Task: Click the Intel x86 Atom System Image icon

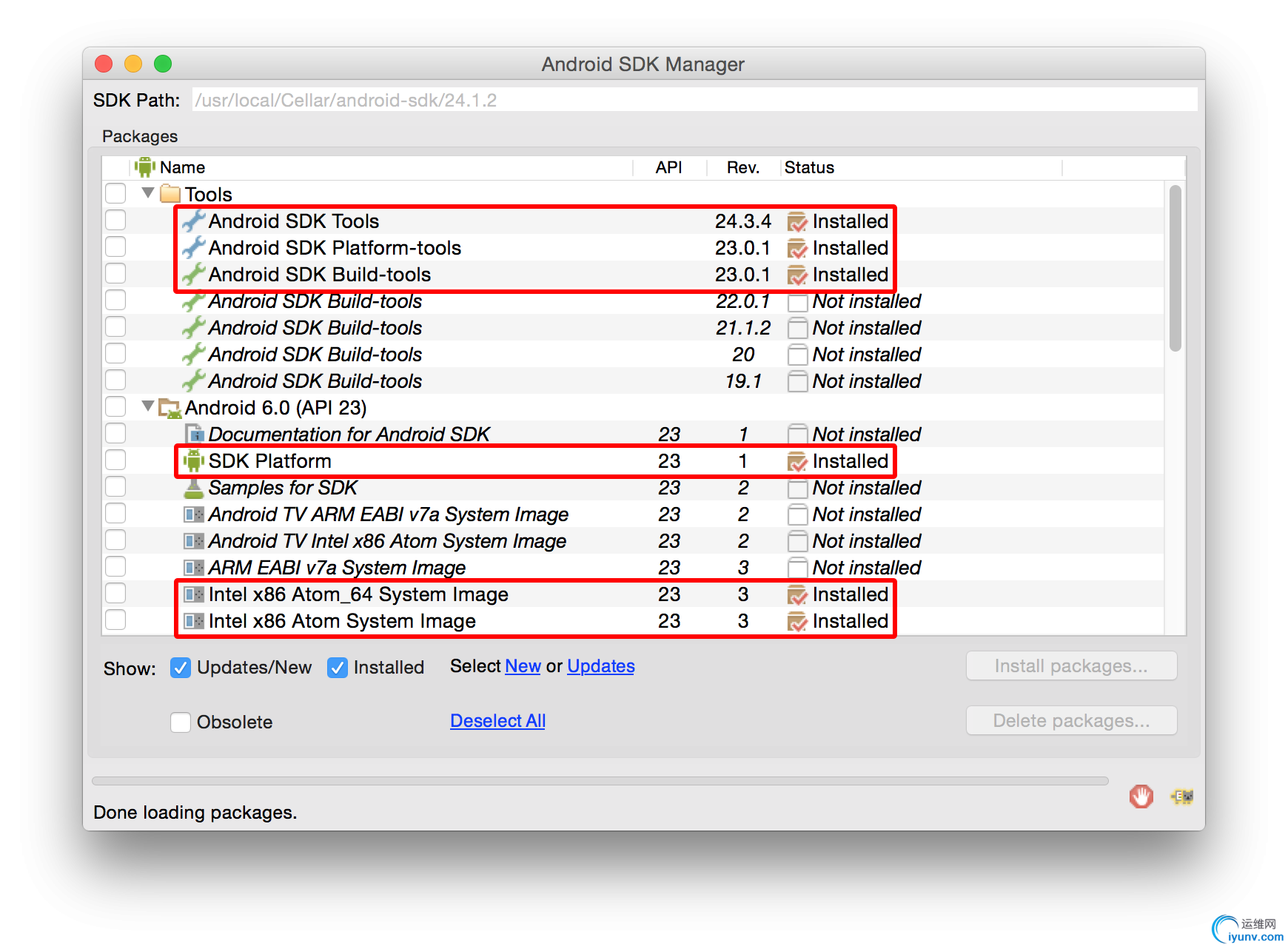Action: coord(194,620)
